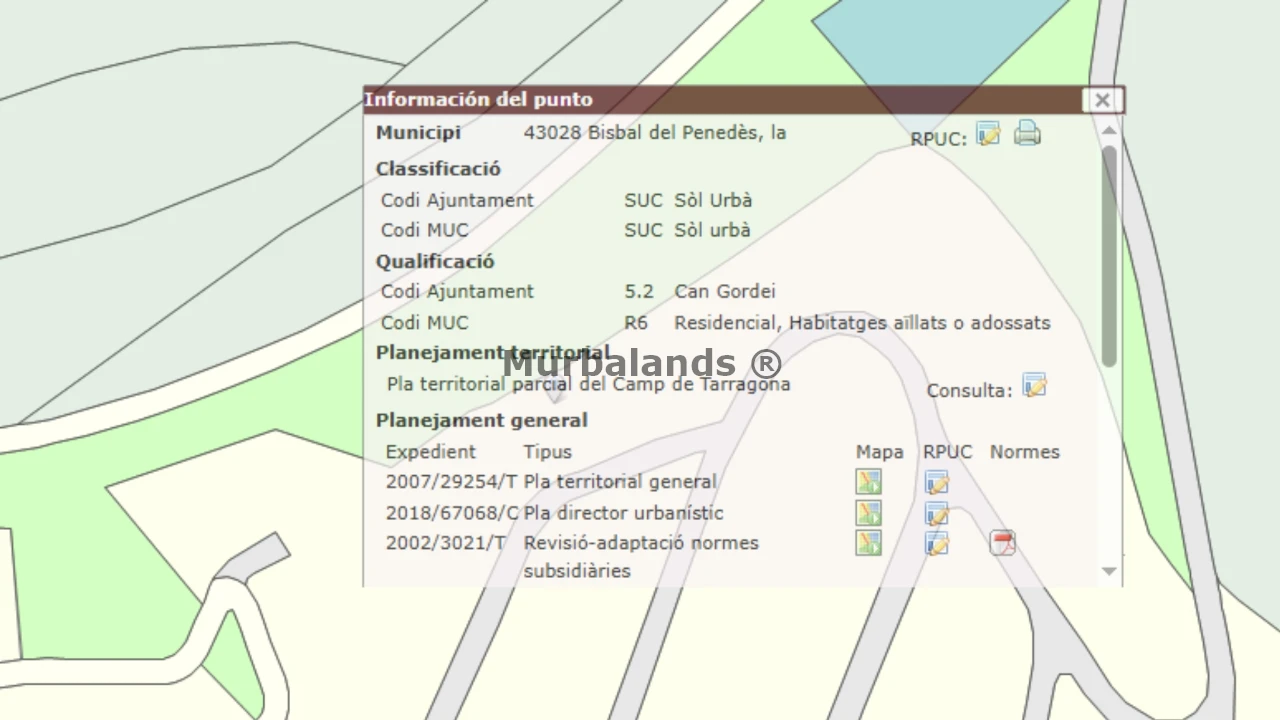
Task: Click the Residencial, Habitatges aïllats o adossats text
Action: 862,323
